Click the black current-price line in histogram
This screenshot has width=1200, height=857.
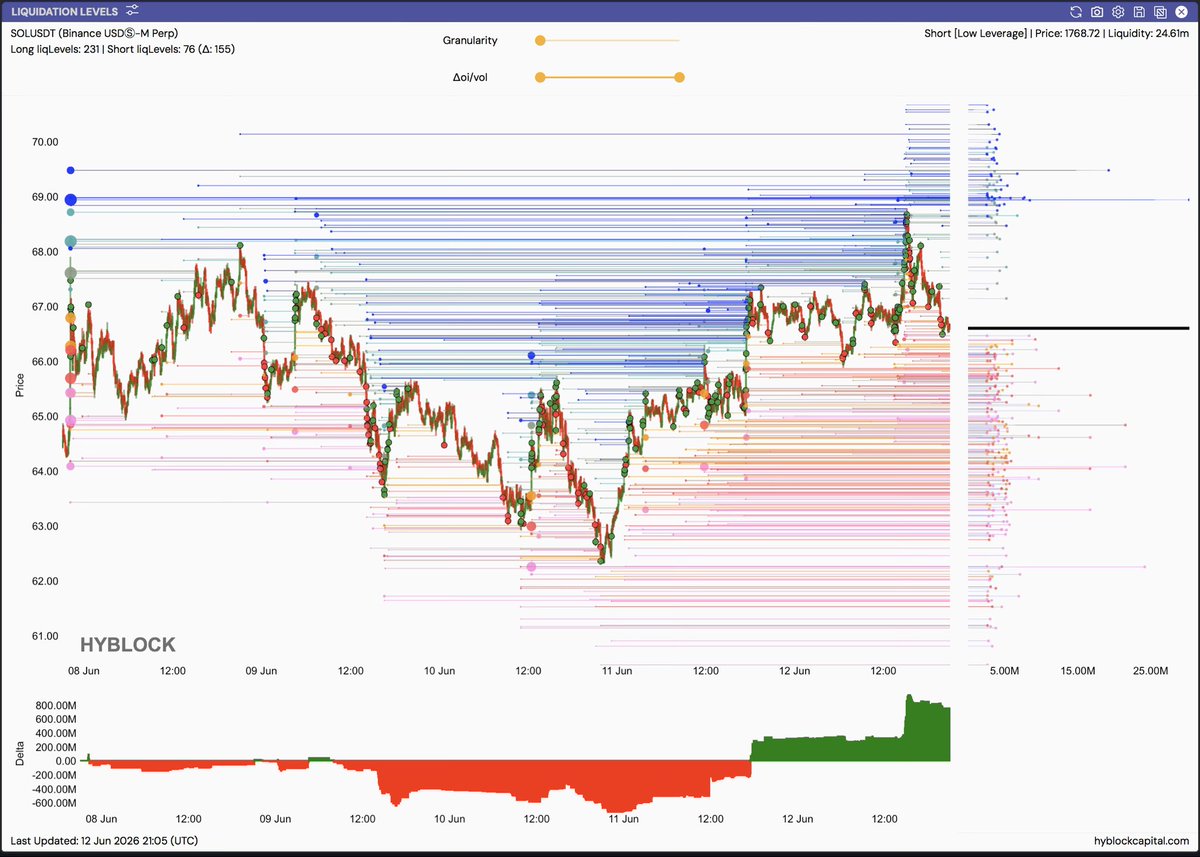click(1079, 327)
